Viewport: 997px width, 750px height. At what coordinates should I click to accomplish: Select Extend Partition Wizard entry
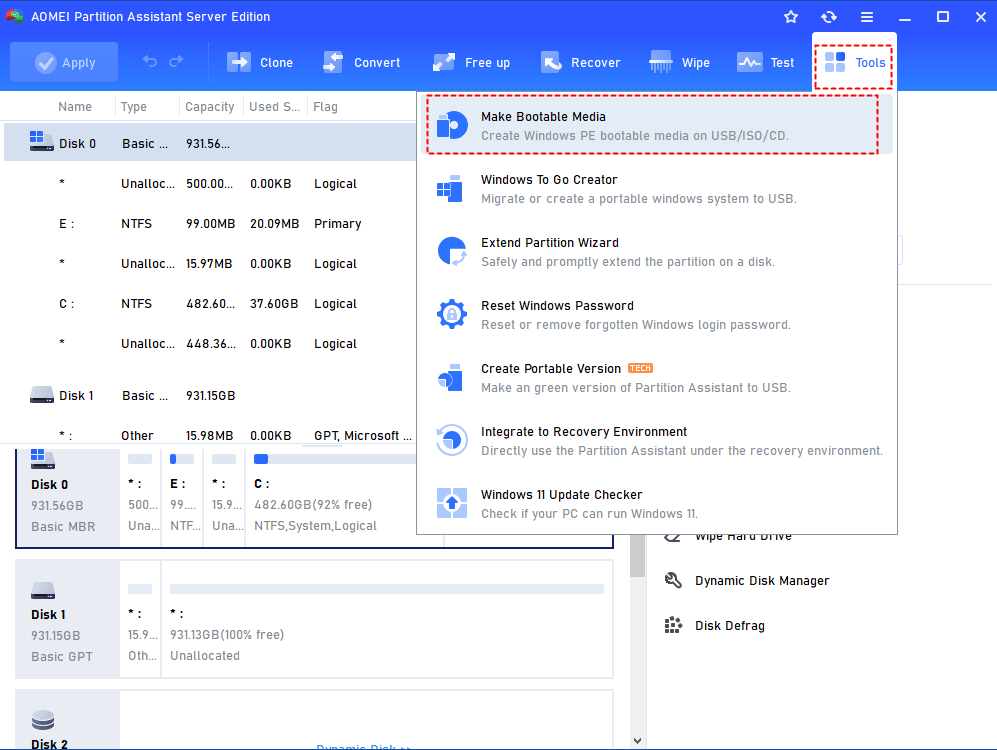coord(657,252)
